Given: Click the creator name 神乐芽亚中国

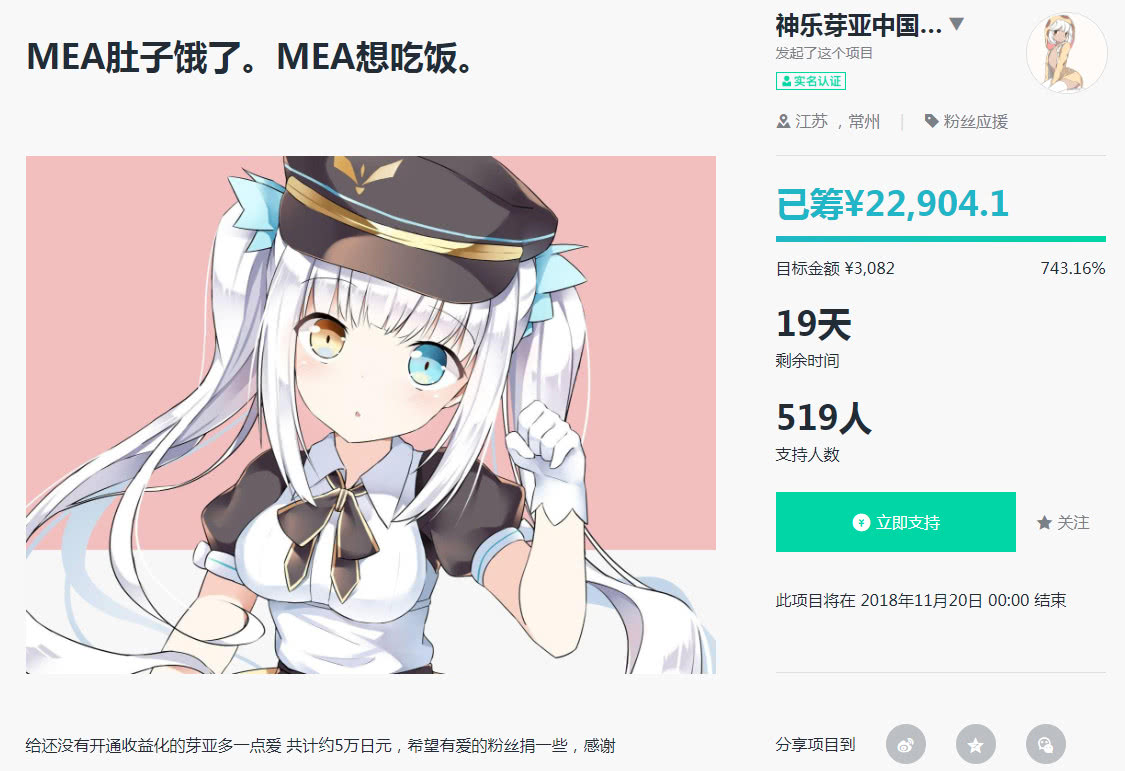Looking at the screenshot, I should pos(858,26).
